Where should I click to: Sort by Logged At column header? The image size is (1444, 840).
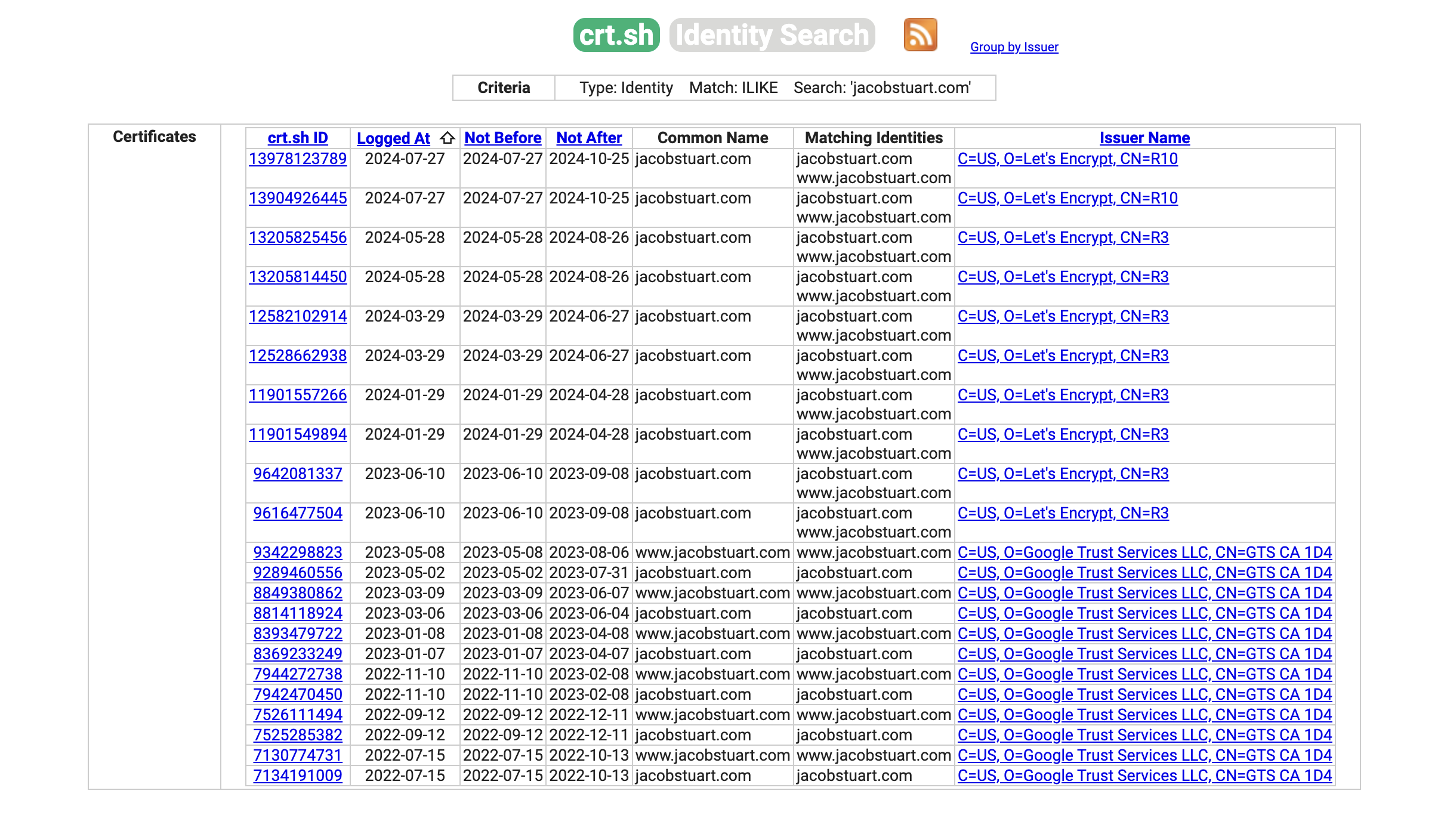(393, 138)
